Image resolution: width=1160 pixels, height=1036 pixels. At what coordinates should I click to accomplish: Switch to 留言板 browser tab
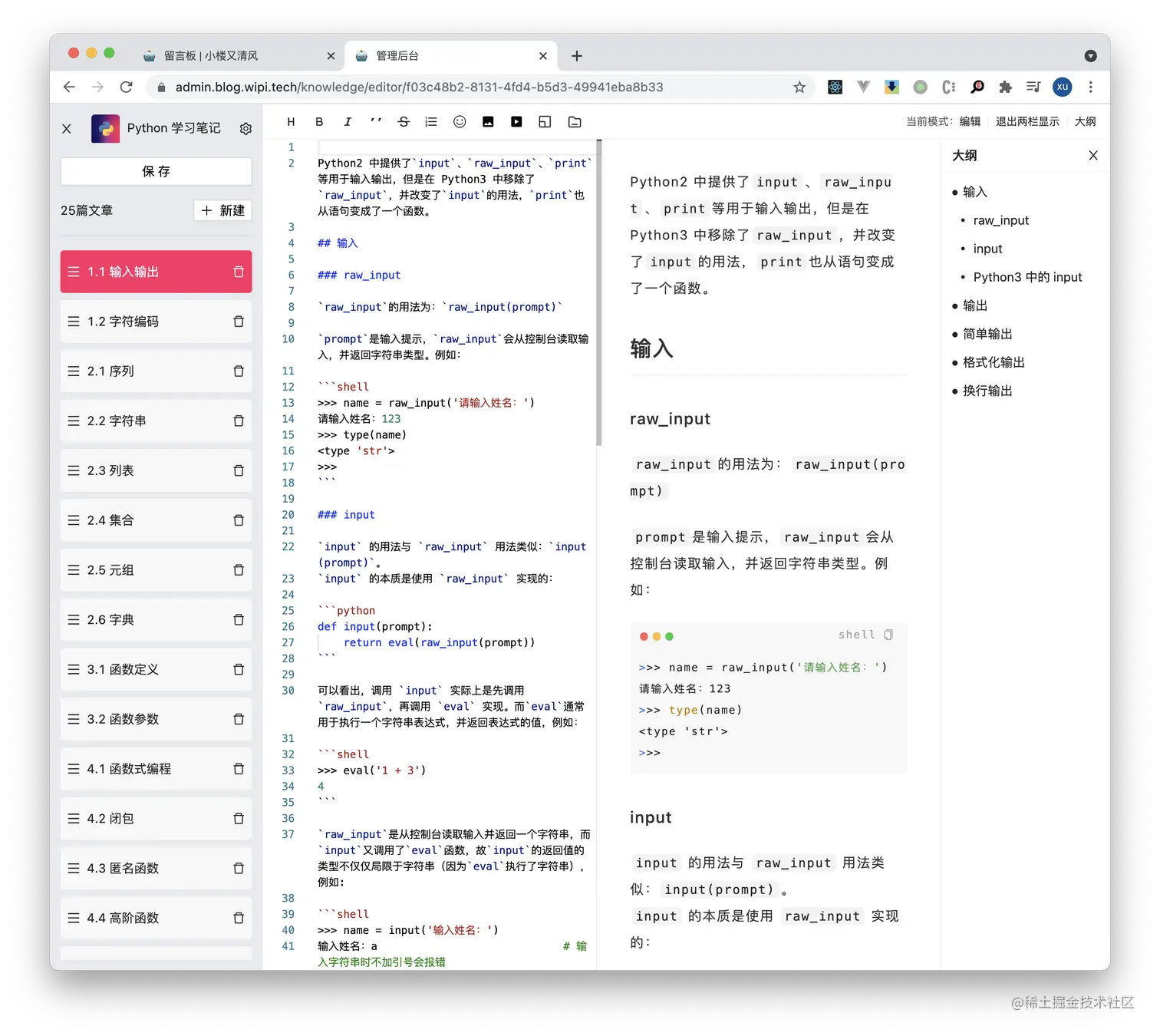click(239, 55)
